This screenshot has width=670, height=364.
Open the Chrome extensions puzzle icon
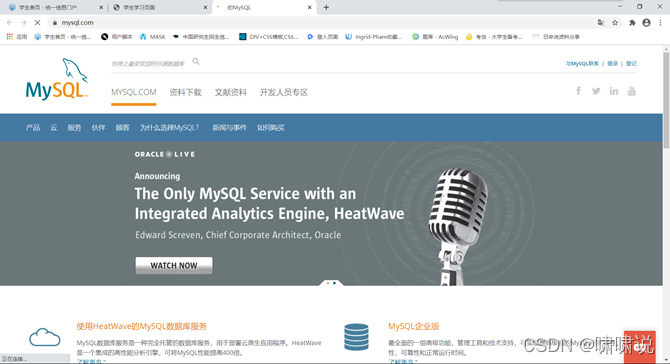632,23
